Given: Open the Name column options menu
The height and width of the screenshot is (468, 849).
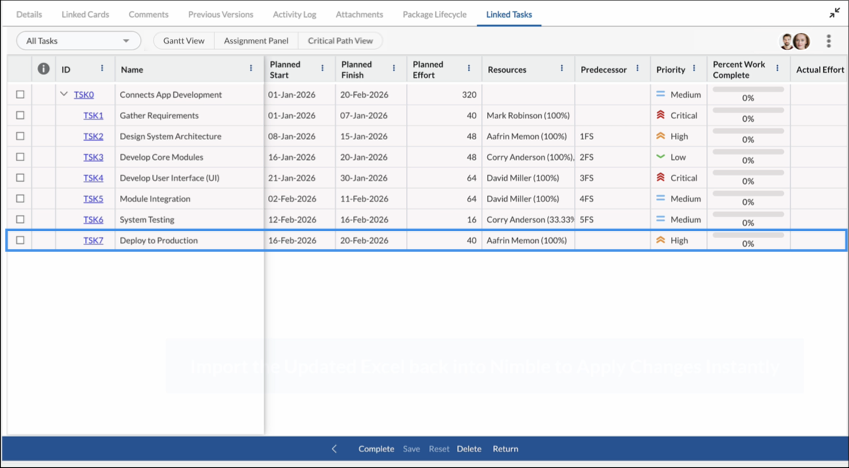Looking at the screenshot, I should [x=251, y=68].
